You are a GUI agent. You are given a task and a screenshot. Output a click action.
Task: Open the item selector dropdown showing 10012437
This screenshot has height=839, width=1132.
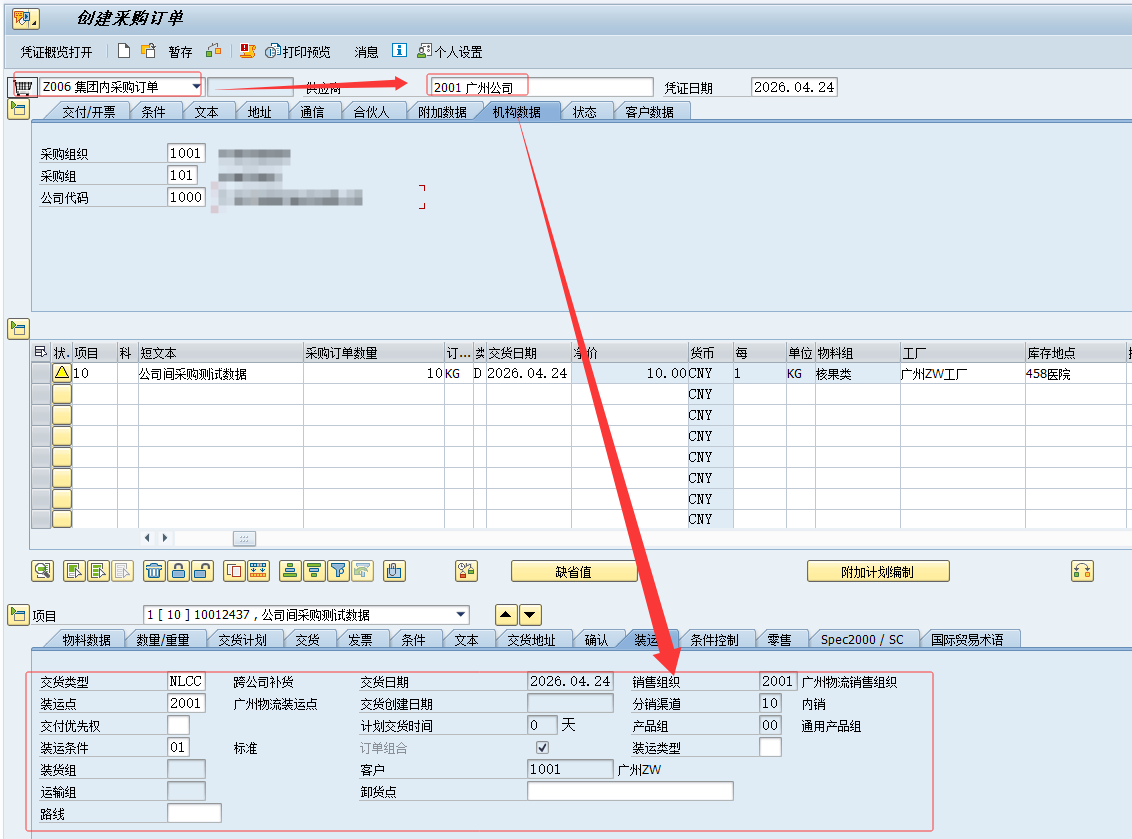460,615
